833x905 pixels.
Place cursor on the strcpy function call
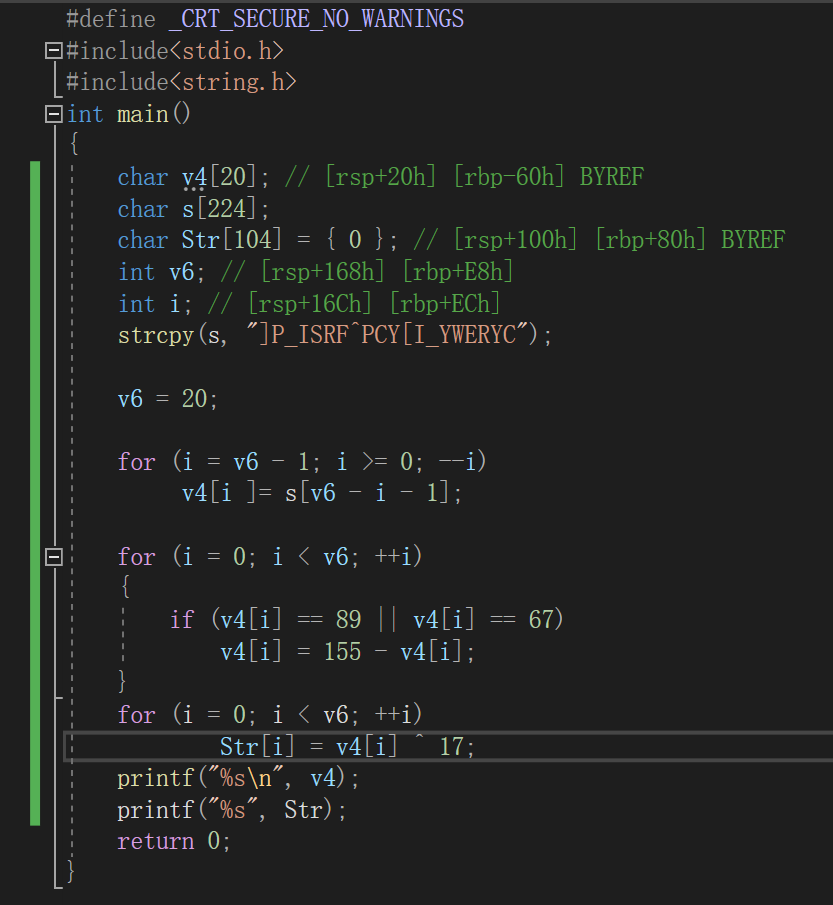156,335
